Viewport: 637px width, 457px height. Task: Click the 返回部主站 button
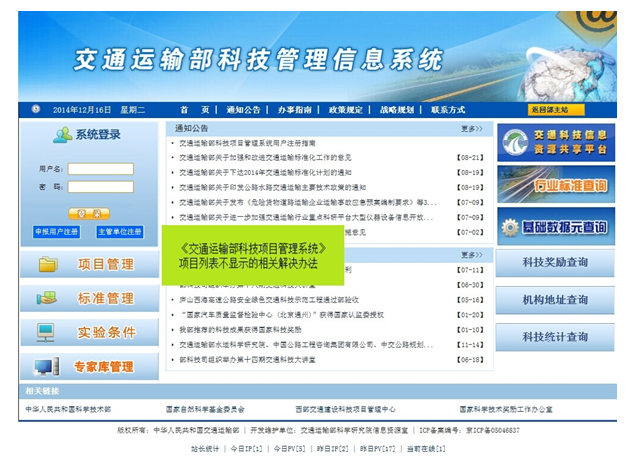556,110
